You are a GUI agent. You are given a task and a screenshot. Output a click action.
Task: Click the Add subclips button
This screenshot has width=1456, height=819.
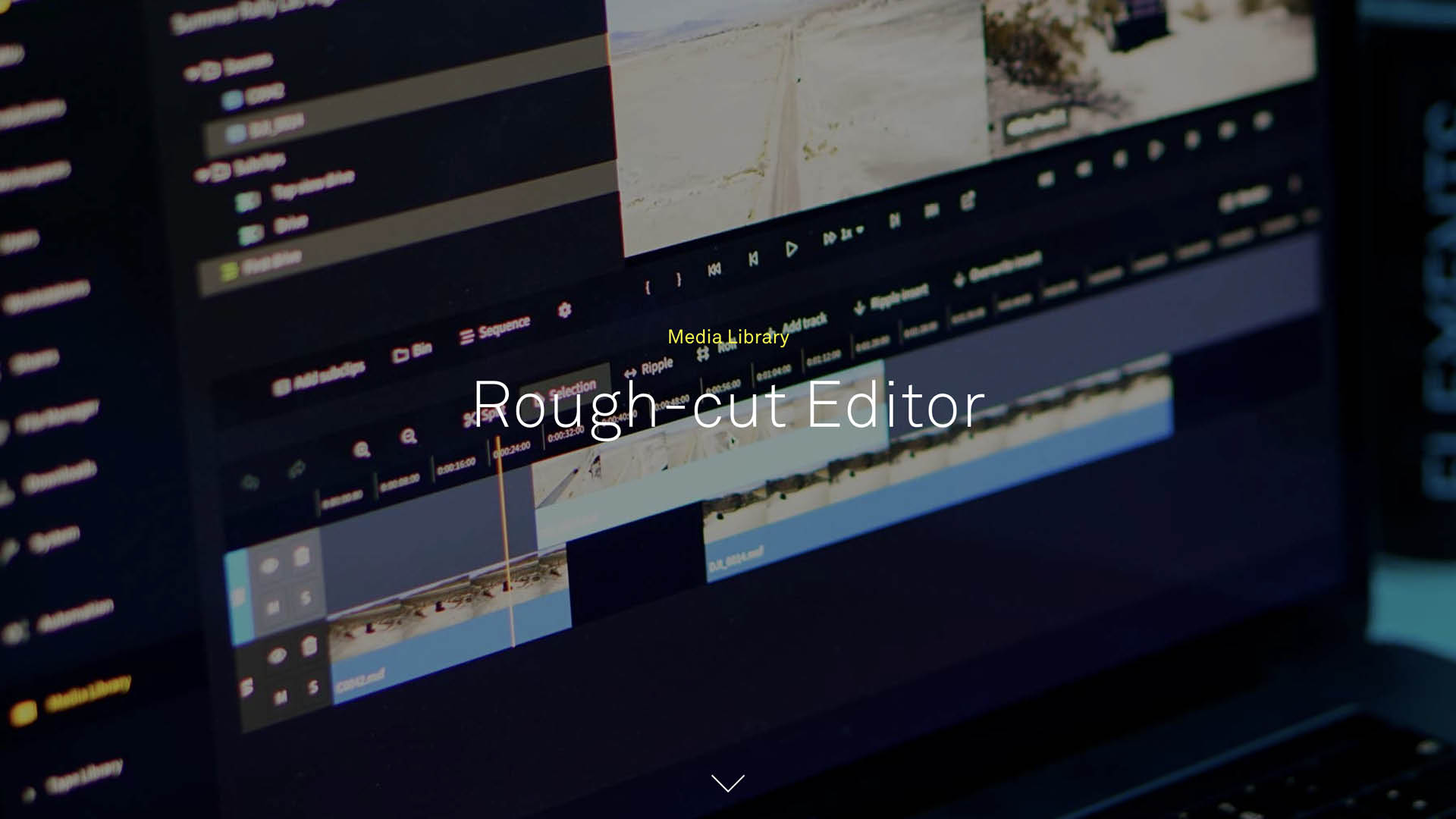coord(318,377)
